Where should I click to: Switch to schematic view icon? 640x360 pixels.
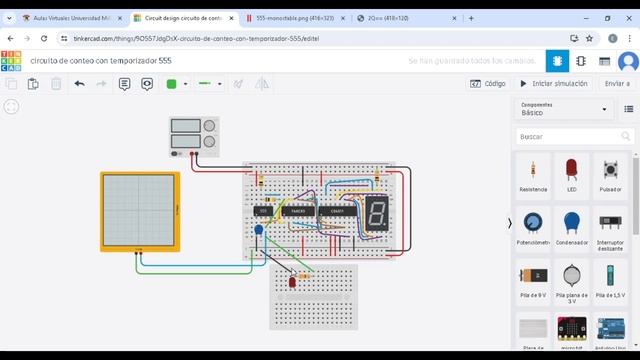(581, 61)
